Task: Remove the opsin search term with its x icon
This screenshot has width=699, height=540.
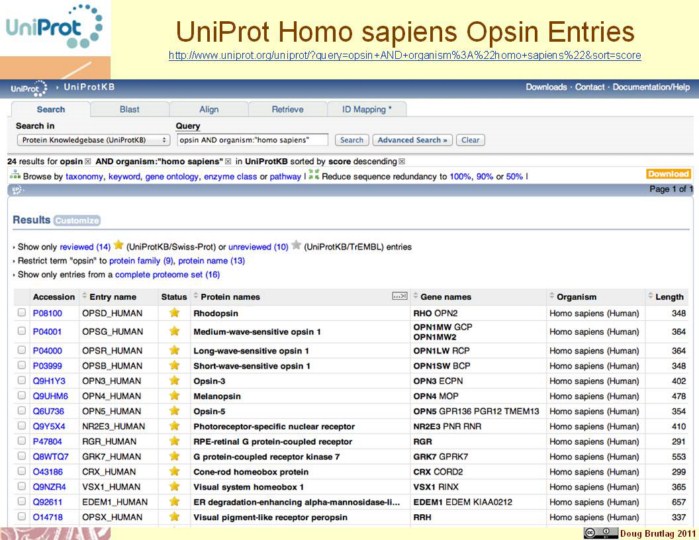Action: 87,160
